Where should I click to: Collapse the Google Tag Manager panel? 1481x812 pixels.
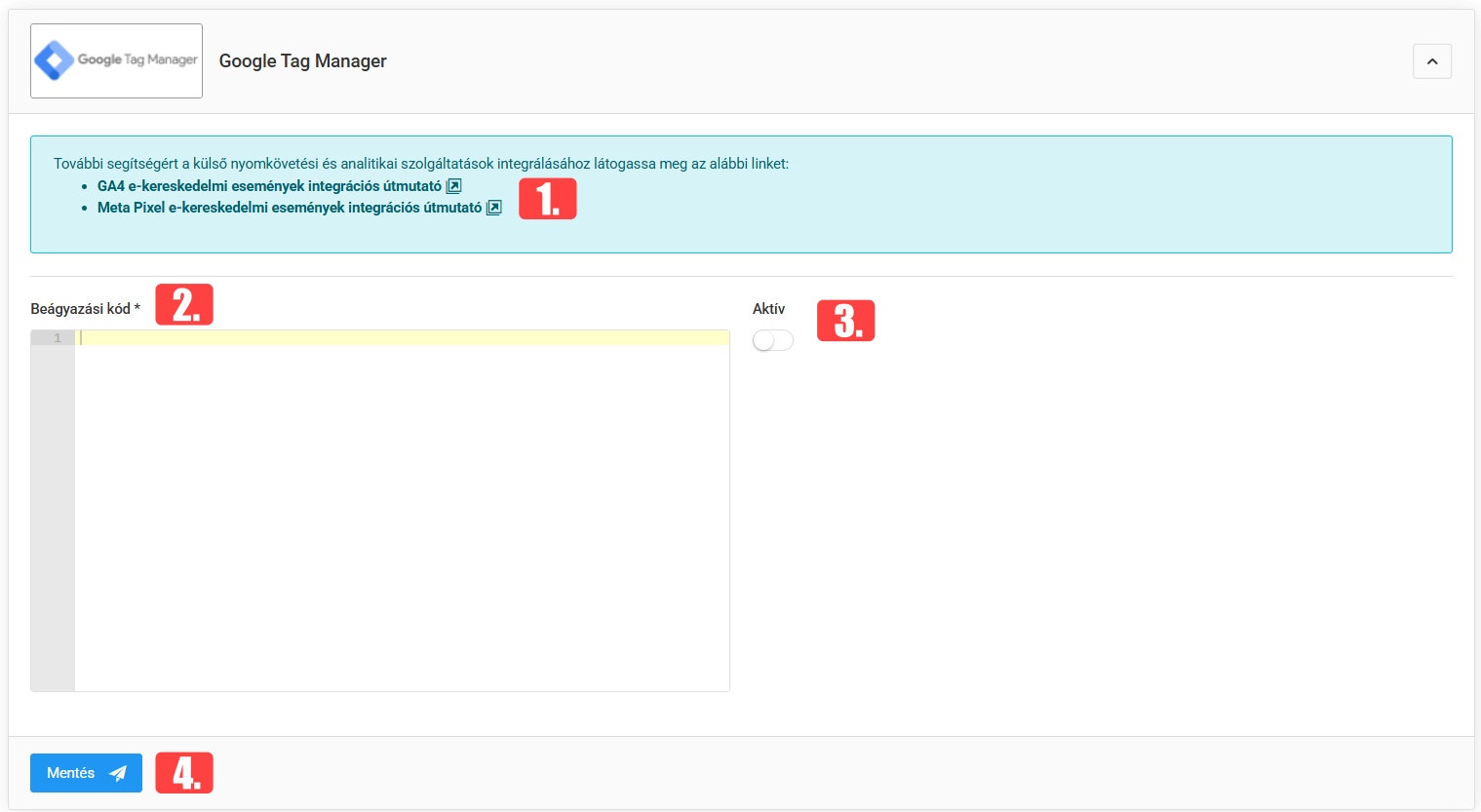click(x=1431, y=61)
